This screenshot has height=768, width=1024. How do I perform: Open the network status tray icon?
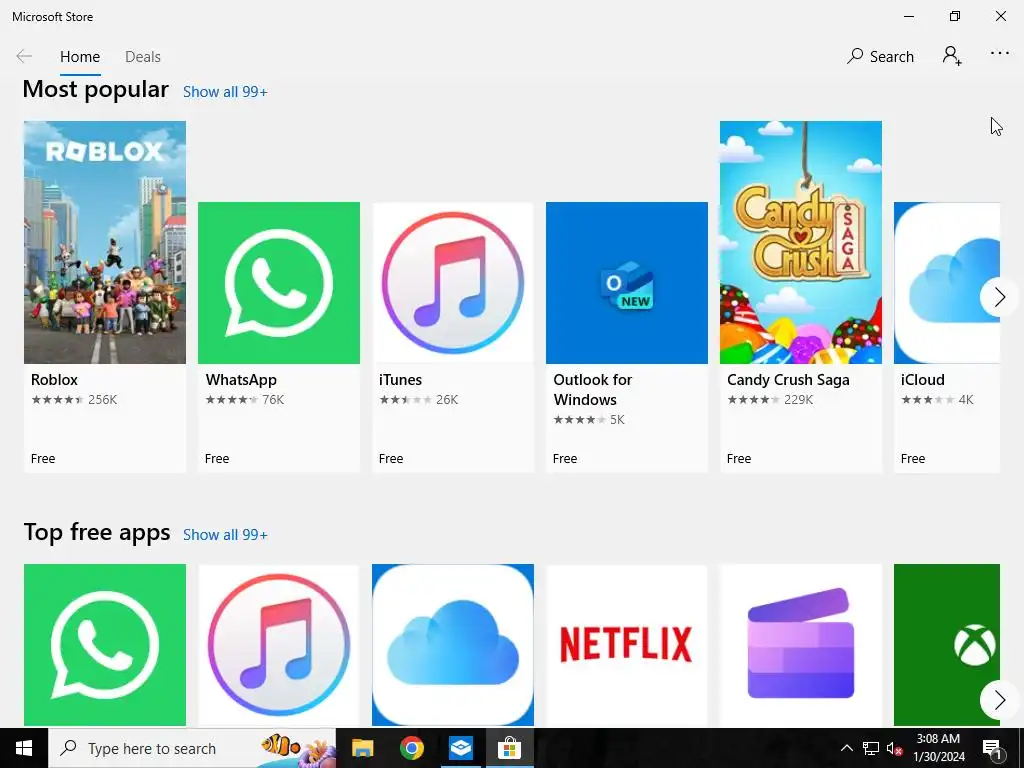(871, 748)
